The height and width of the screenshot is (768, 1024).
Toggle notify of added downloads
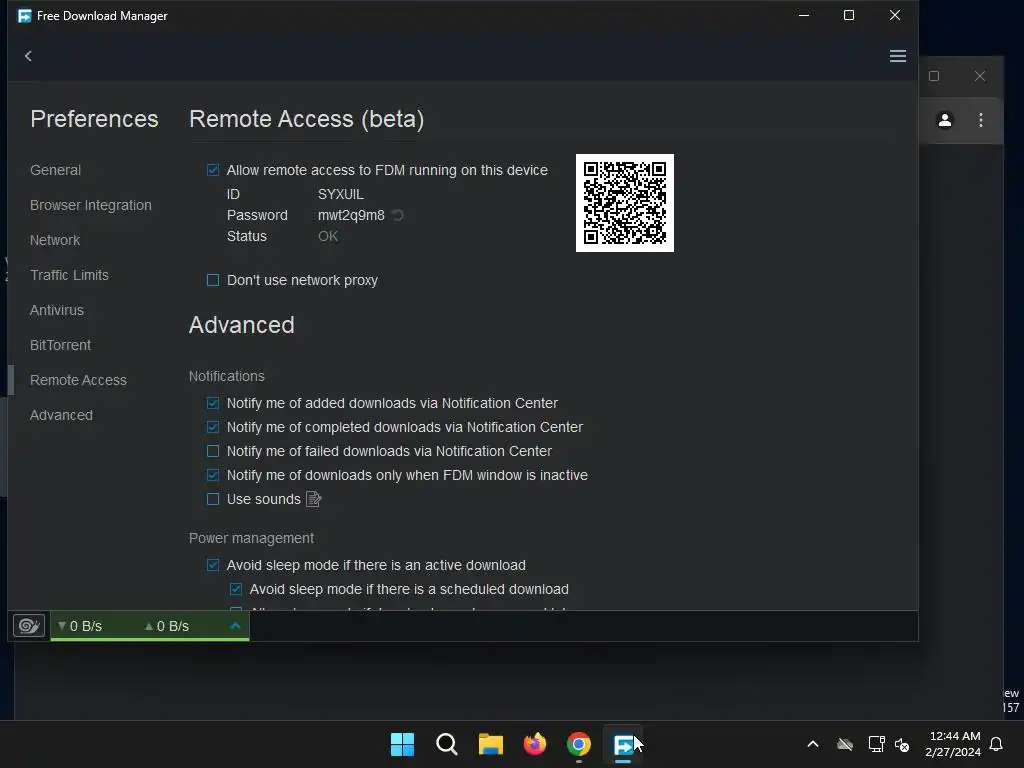coord(213,403)
